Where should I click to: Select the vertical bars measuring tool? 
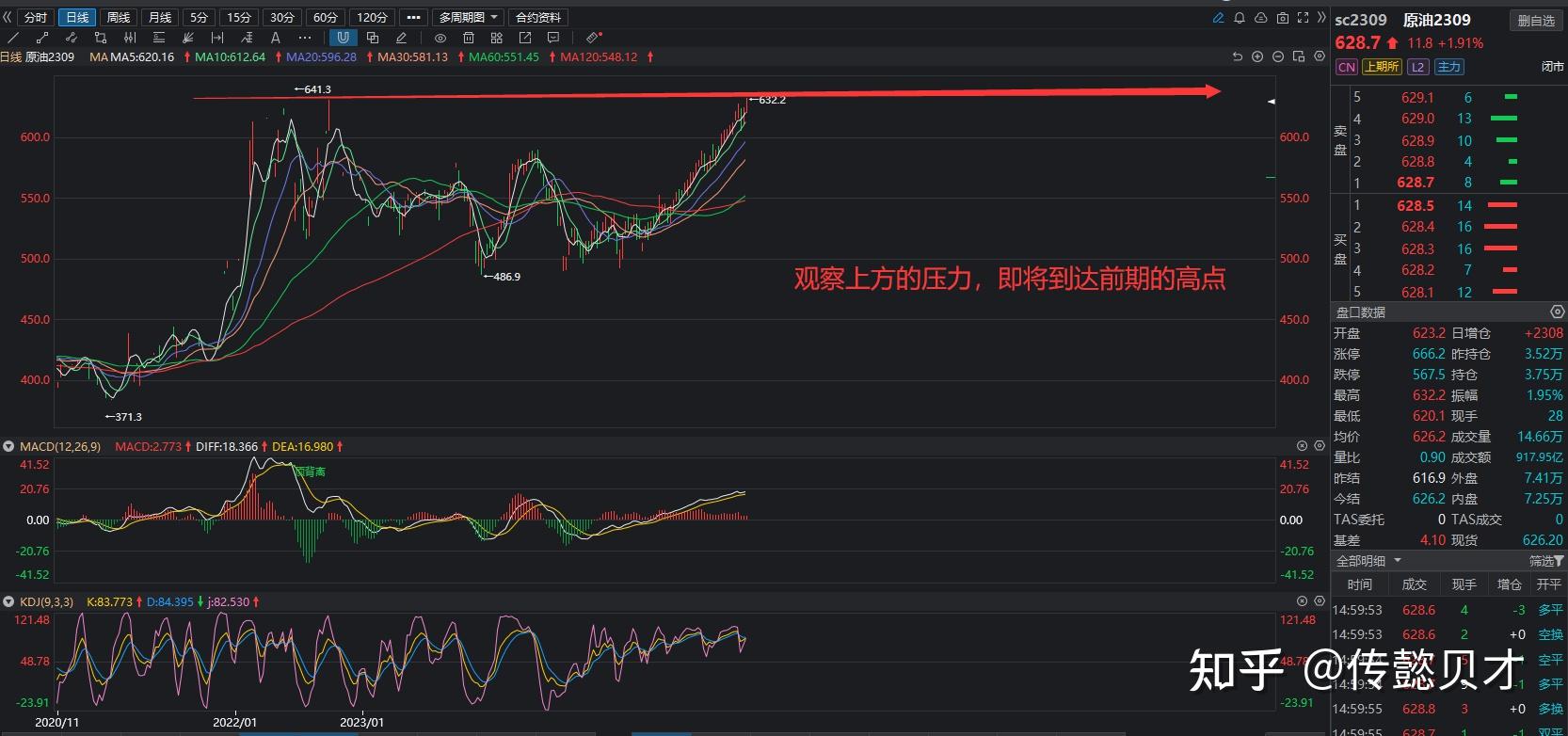pos(130,38)
